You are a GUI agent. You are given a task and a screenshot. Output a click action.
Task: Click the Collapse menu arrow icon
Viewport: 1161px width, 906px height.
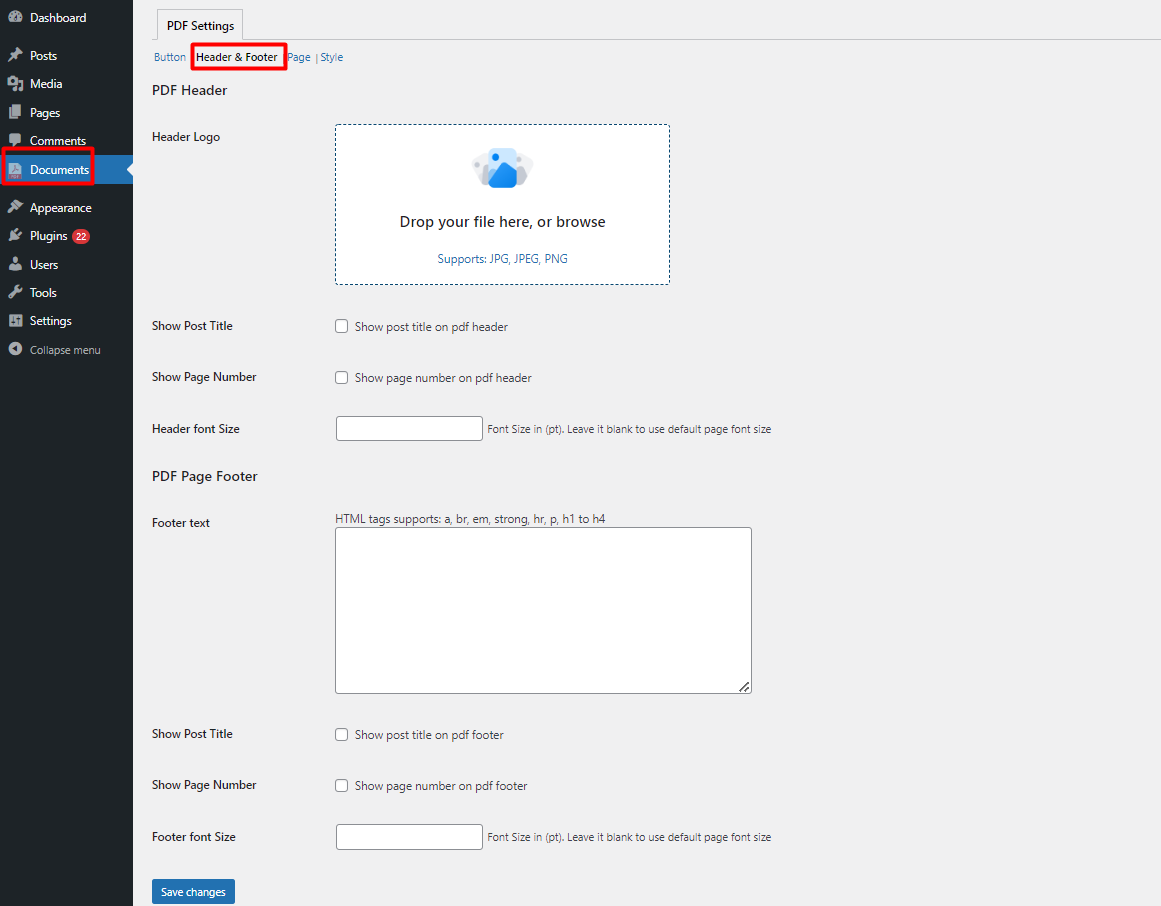(15, 349)
